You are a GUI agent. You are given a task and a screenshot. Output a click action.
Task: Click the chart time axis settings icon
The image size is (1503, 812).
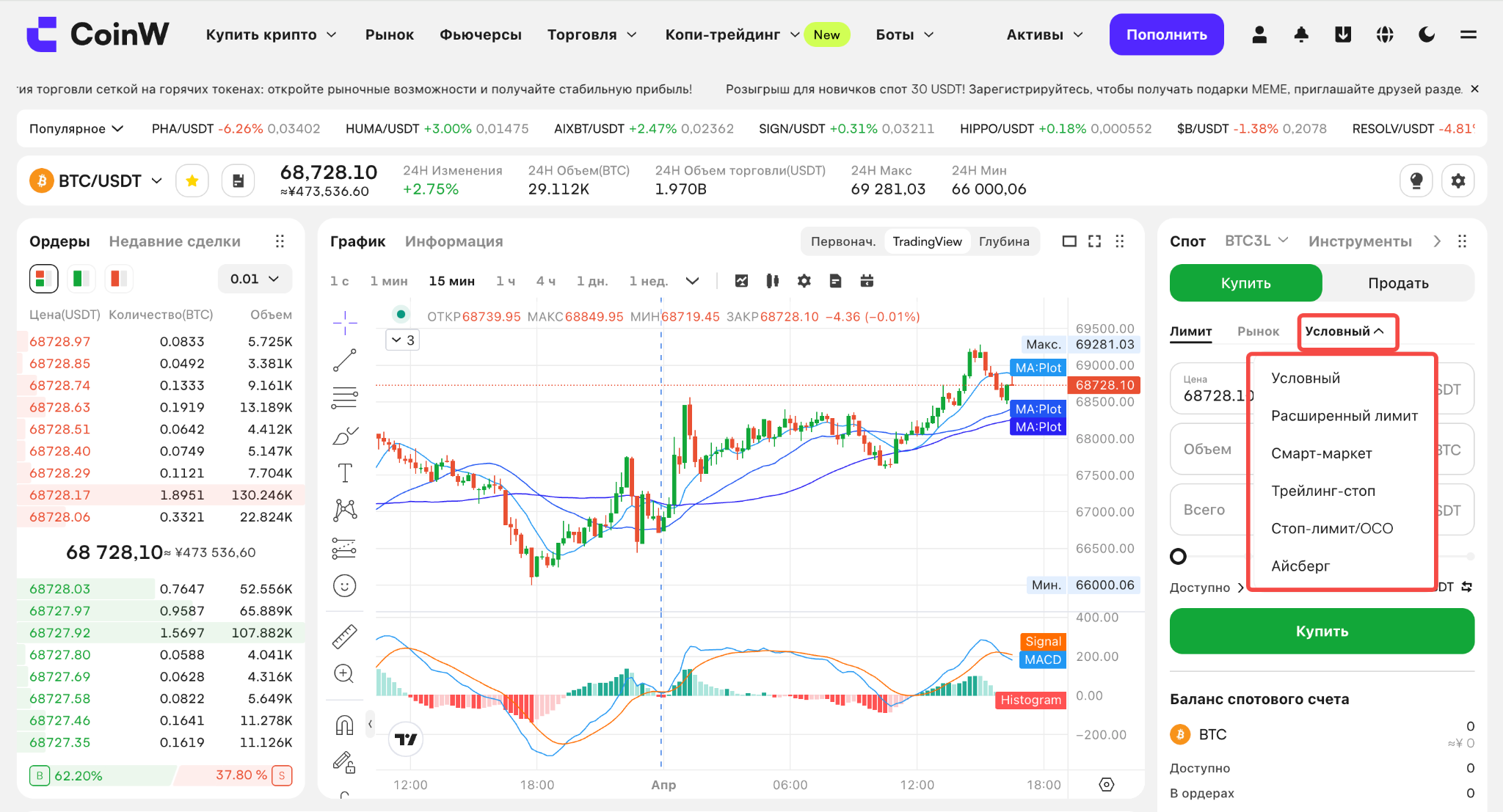tap(1107, 785)
